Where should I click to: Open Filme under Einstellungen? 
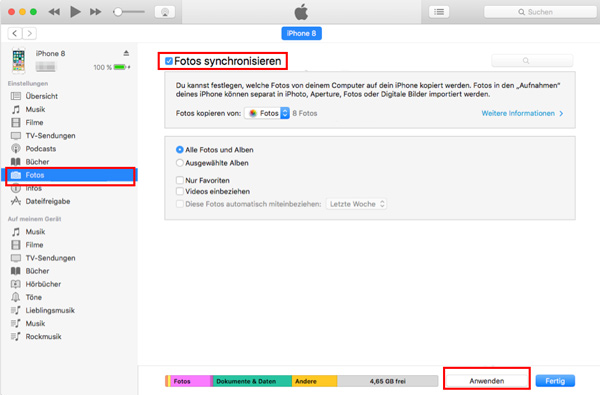click(34, 122)
